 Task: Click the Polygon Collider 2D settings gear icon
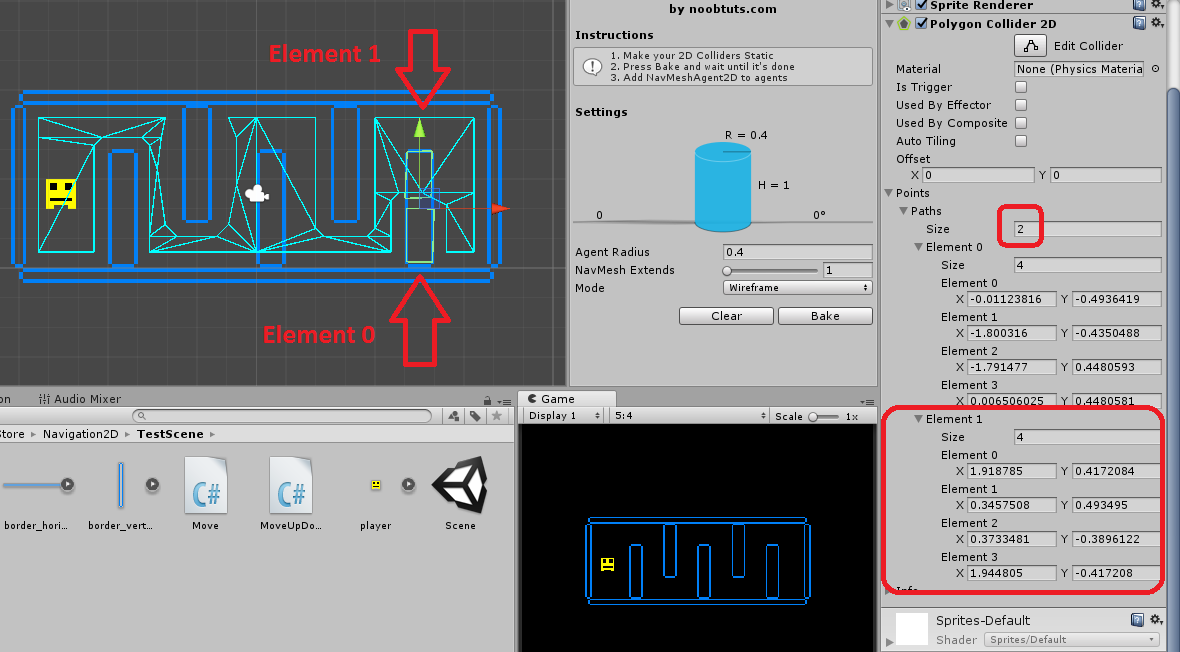coord(1156,23)
